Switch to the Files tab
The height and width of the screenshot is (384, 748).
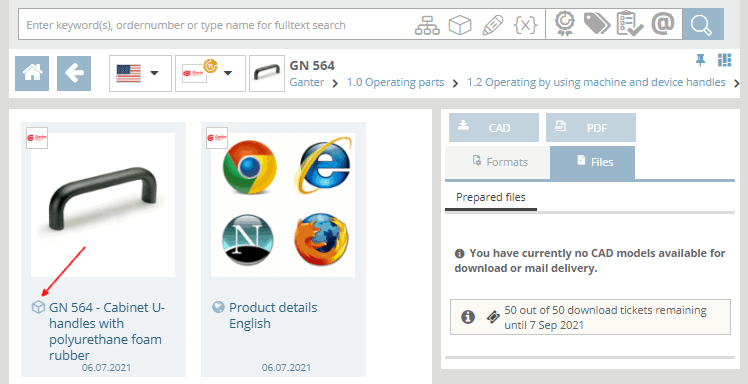pos(592,162)
